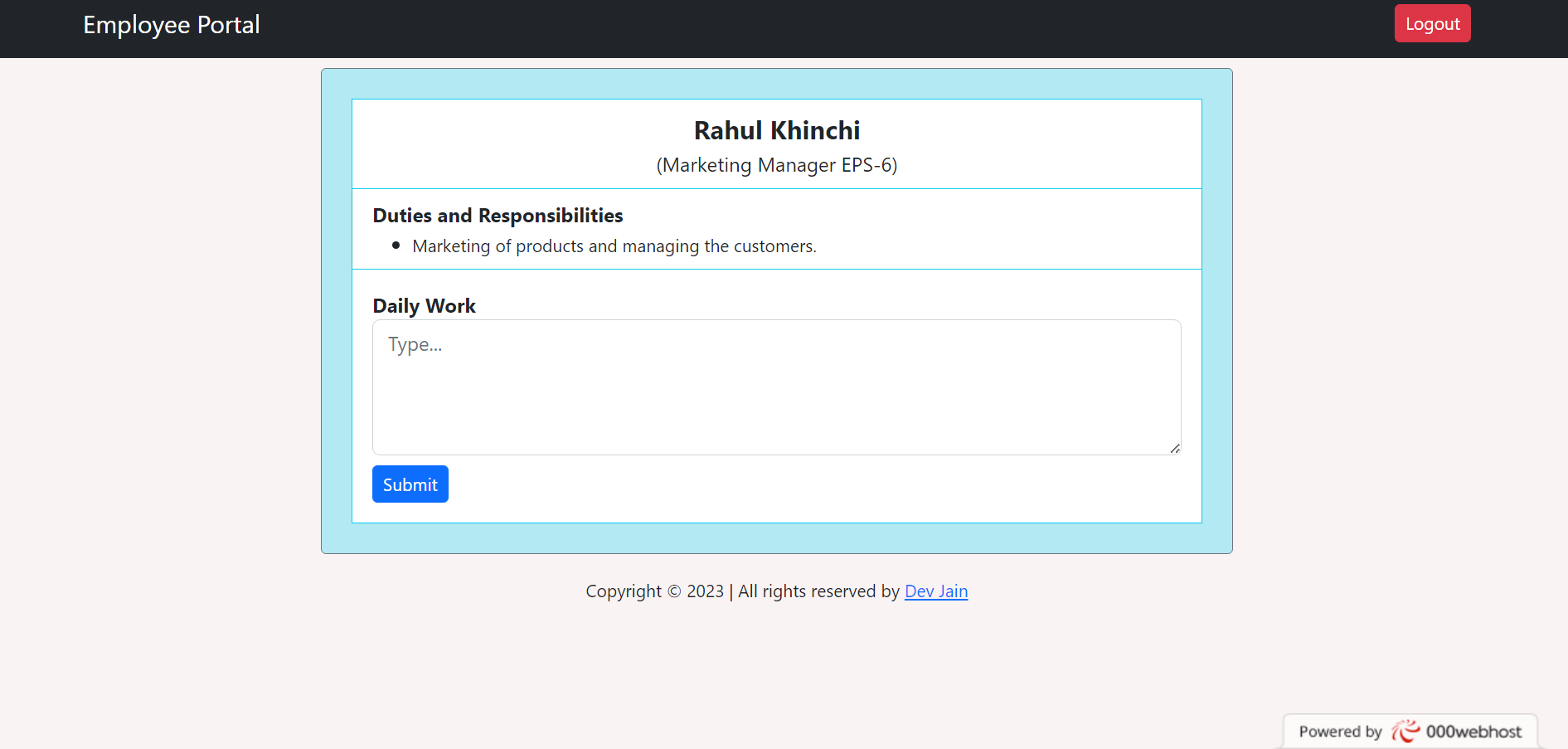This screenshot has width=1568, height=749.
Task: Click the 000webhost logo icon
Action: coord(1407,731)
